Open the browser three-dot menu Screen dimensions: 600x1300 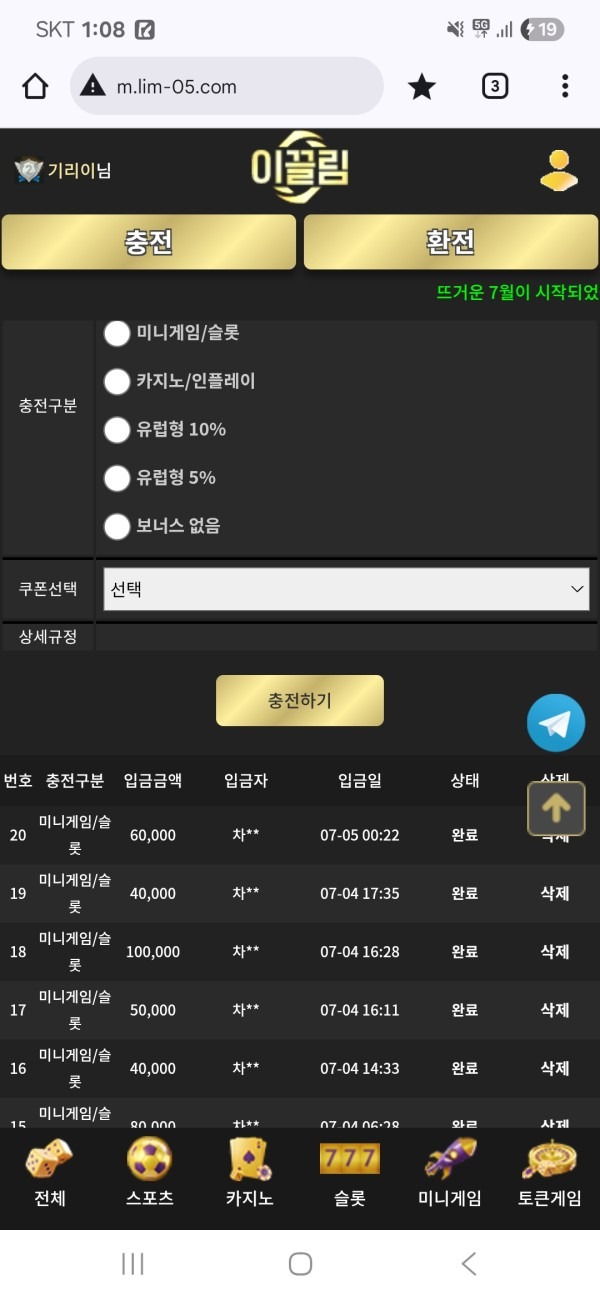[565, 86]
